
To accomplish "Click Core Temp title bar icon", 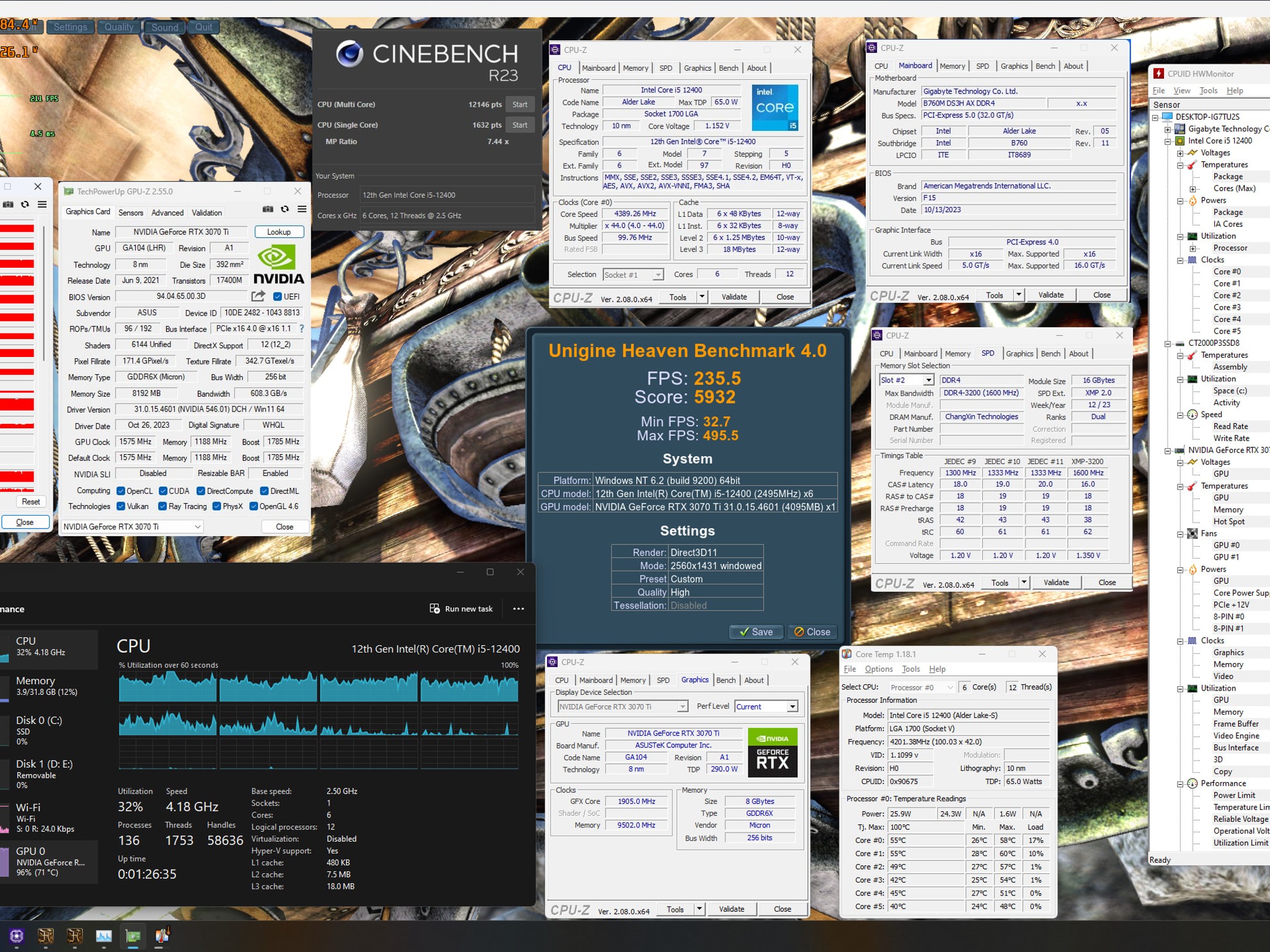I will coord(847,654).
